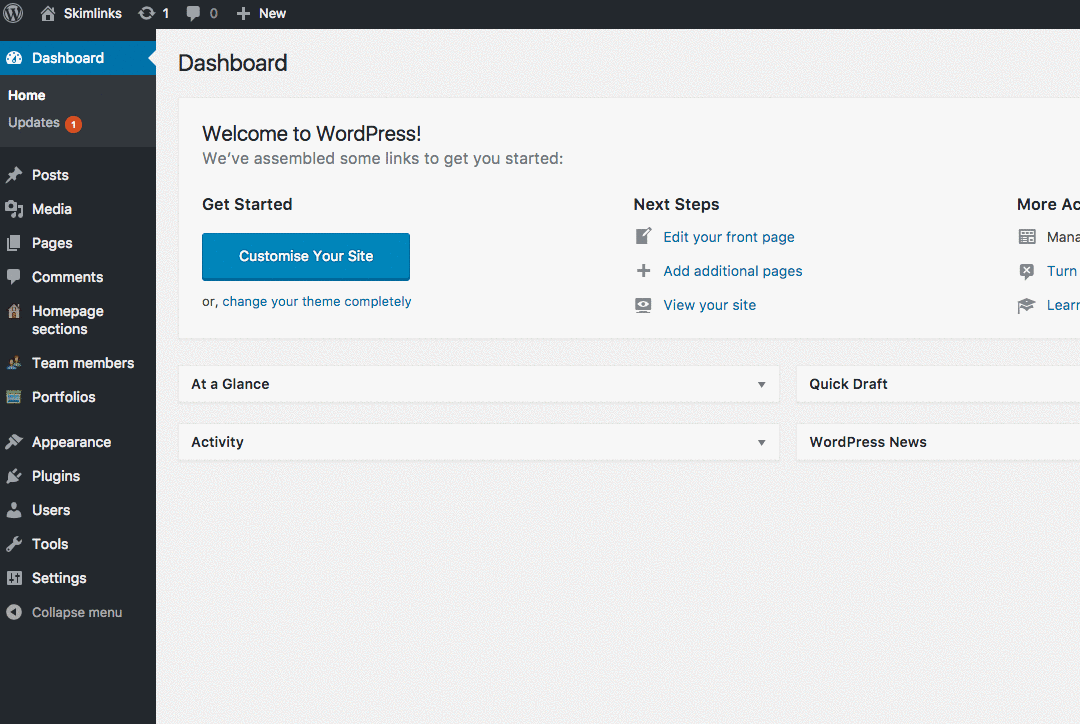Open the Appearance menu

[x=72, y=442]
